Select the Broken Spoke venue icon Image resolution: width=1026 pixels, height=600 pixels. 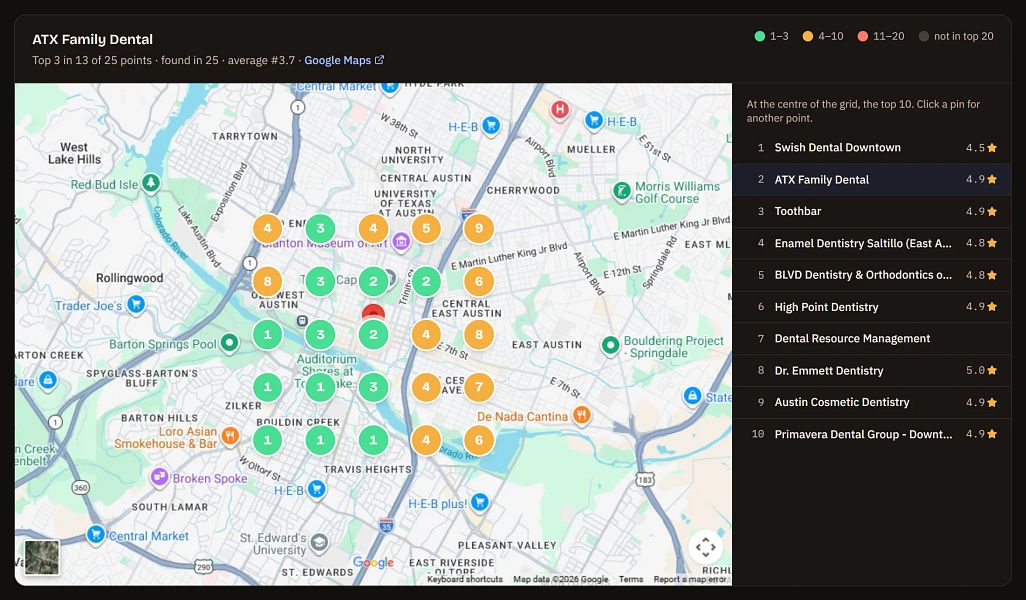coord(159,477)
